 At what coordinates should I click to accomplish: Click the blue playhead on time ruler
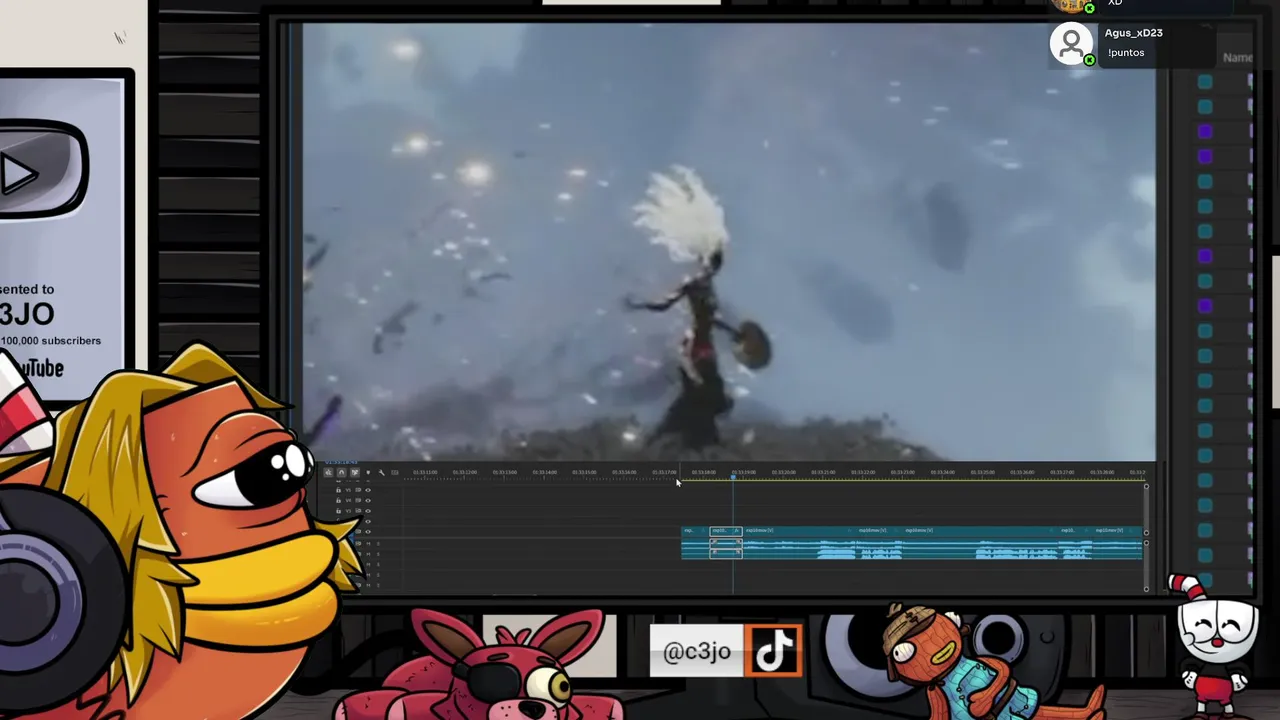[x=733, y=477]
